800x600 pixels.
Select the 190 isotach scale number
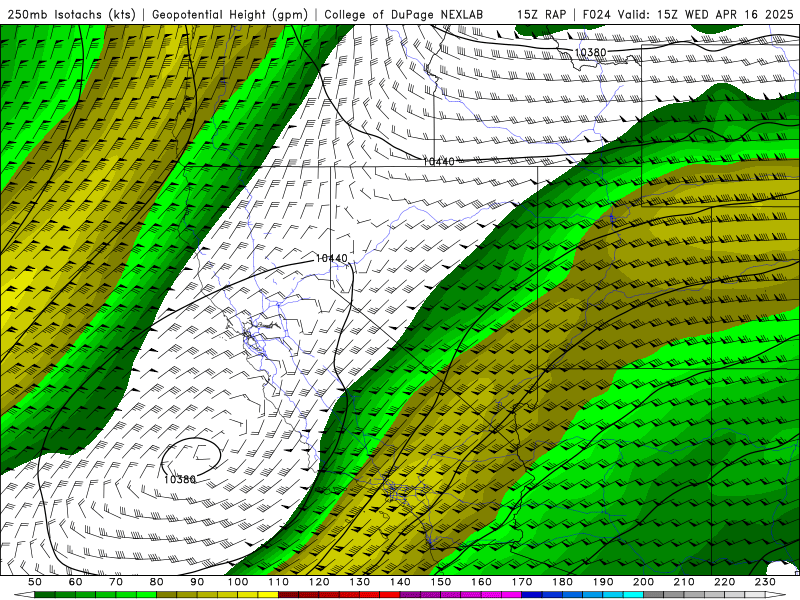pyautogui.click(x=603, y=582)
